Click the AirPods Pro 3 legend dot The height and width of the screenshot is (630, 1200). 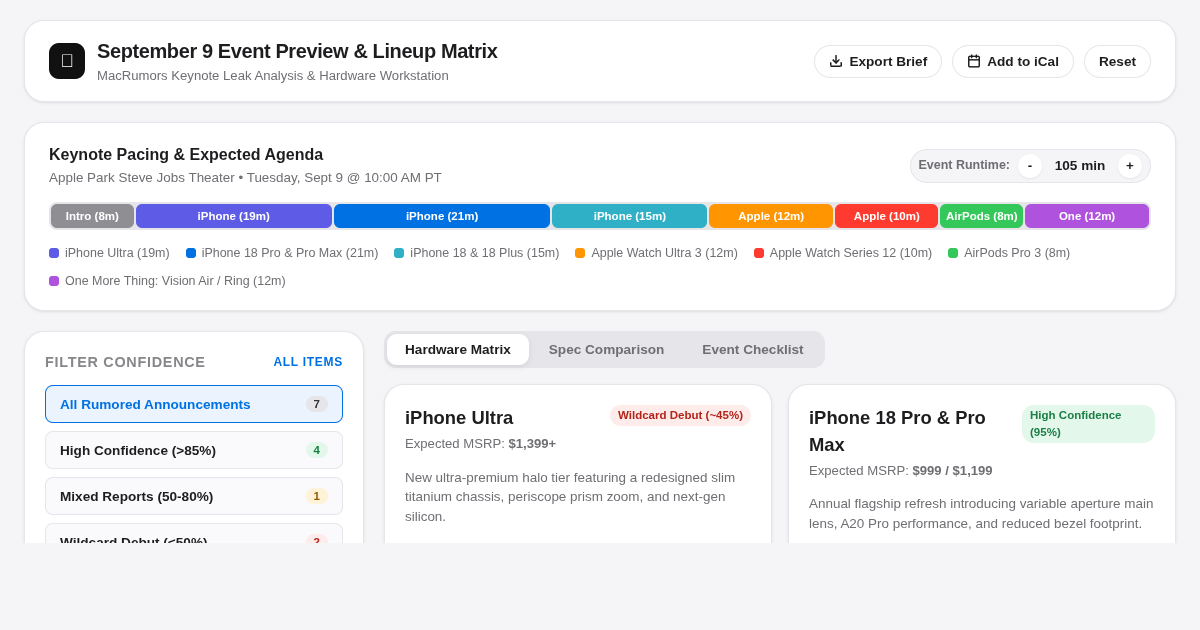click(x=953, y=253)
